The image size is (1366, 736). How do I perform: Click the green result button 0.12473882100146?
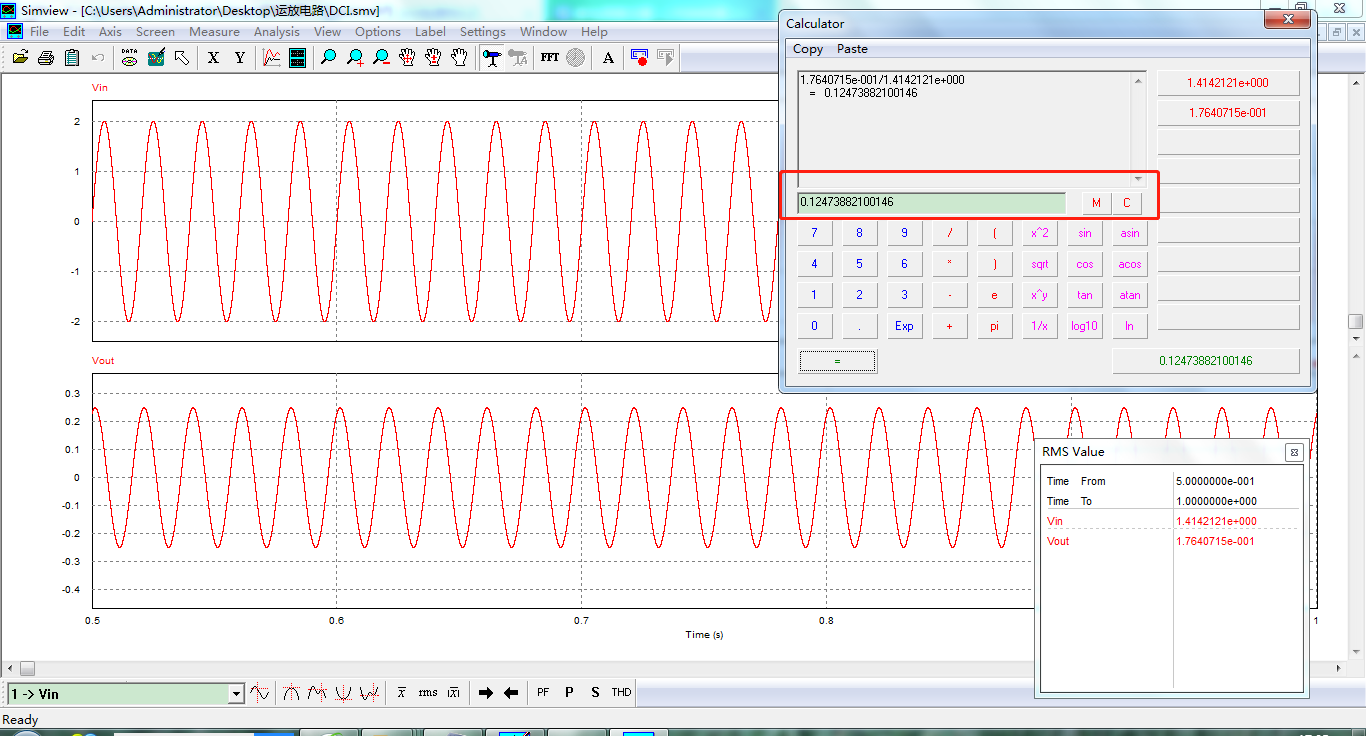1206,361
